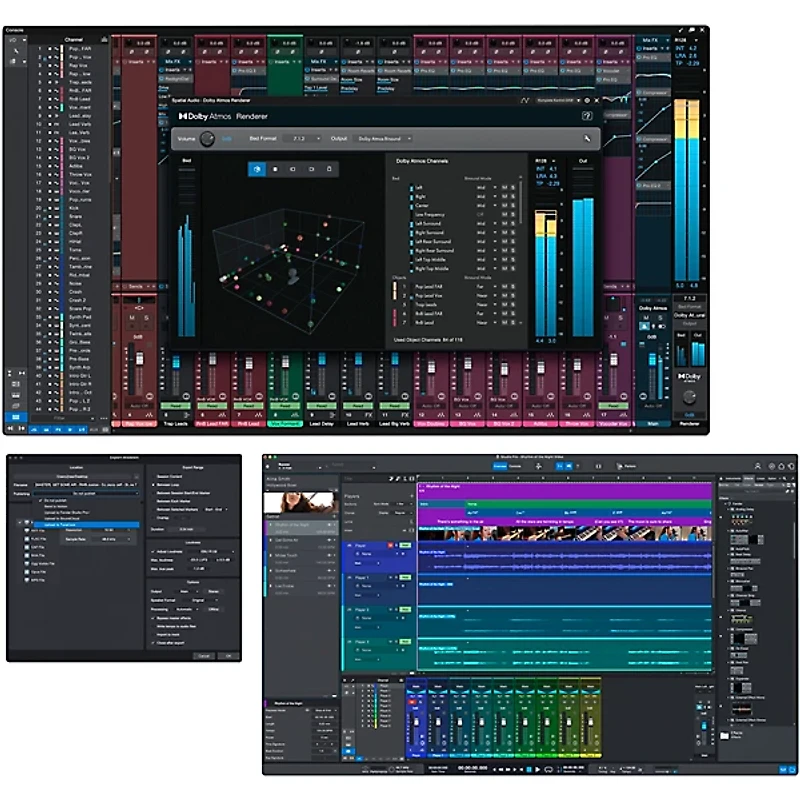Image resolution: width=800 pixels, height=800 pixels.
Task: Solo the Right Surround channel in the renderer
Action: pos(511,233)
